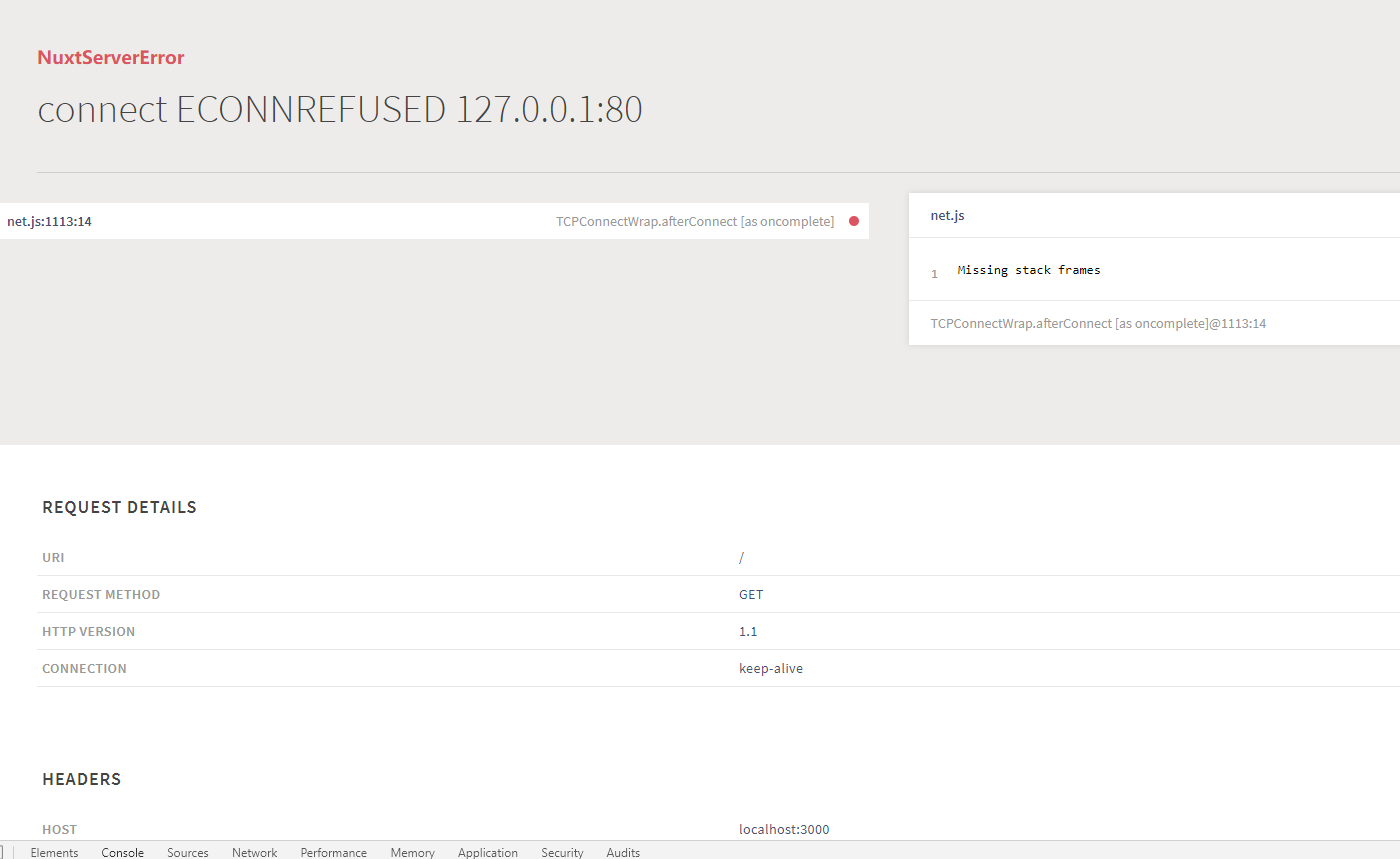Image resolution: width=1400 pixels, height=859 pixels.
Task: Click the HTTP VERSION label
Action: (x=89, y=632)
